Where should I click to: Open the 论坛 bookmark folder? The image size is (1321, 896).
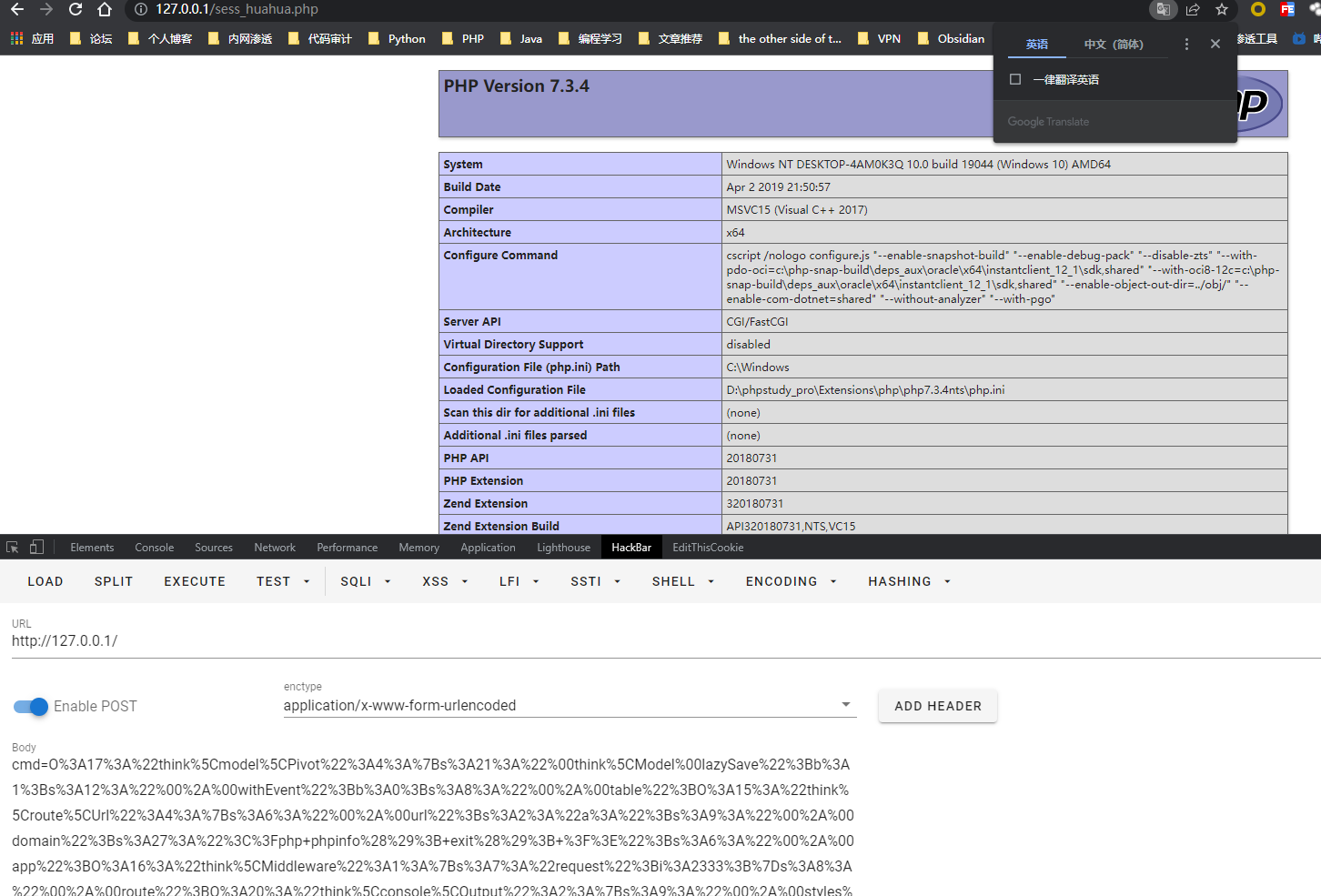(x=91, y=38)
